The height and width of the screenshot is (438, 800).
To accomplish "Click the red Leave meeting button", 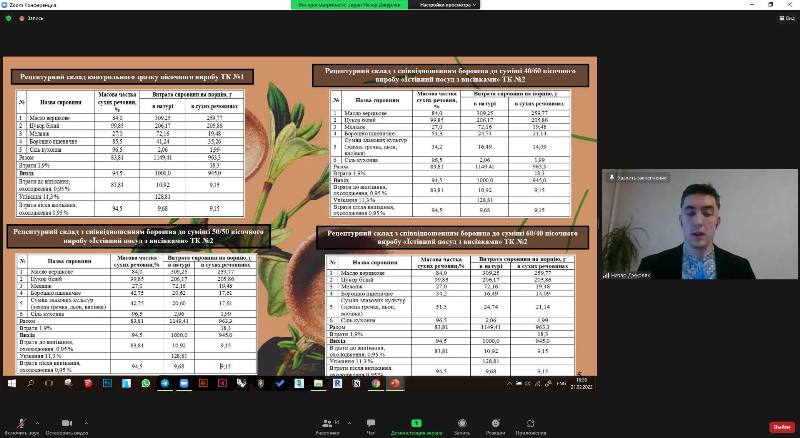I will 782,427.
